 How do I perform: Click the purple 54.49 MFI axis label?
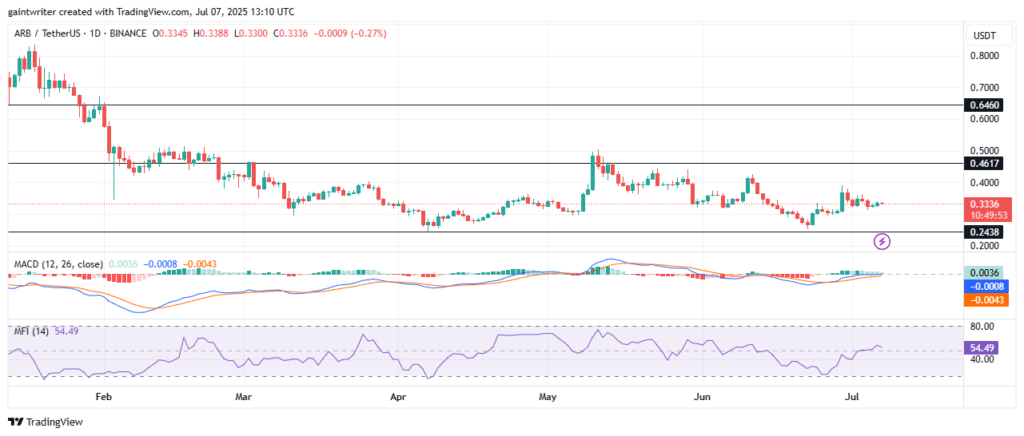coord(983,349)
